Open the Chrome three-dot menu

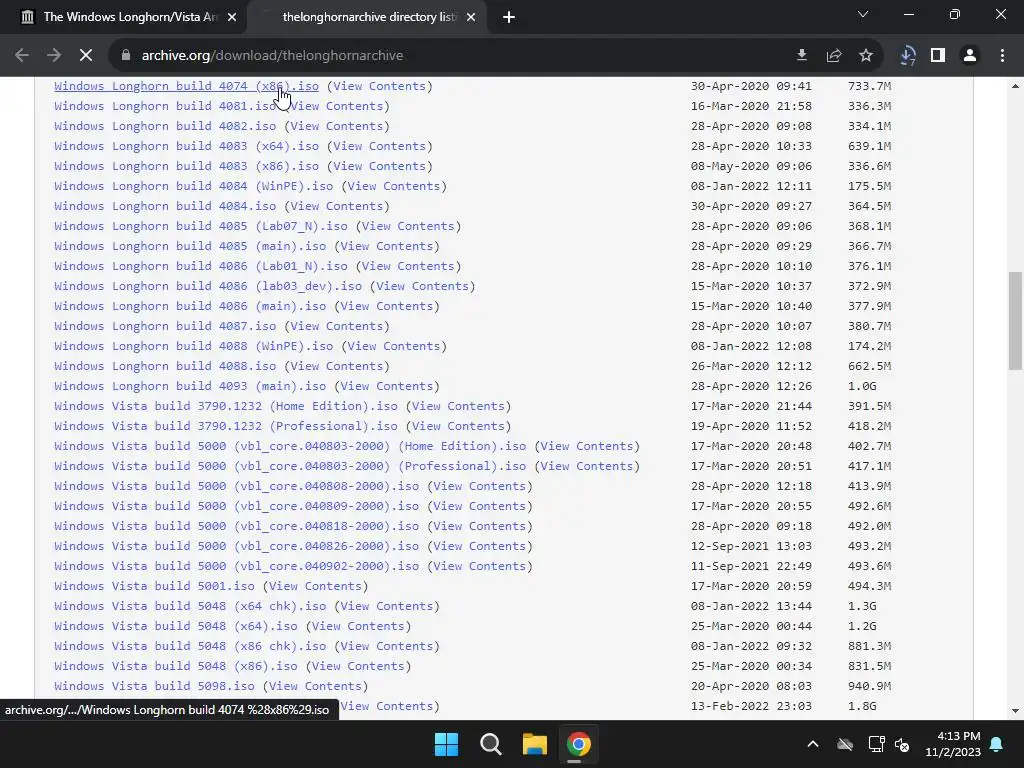[x=1002, y=56]
